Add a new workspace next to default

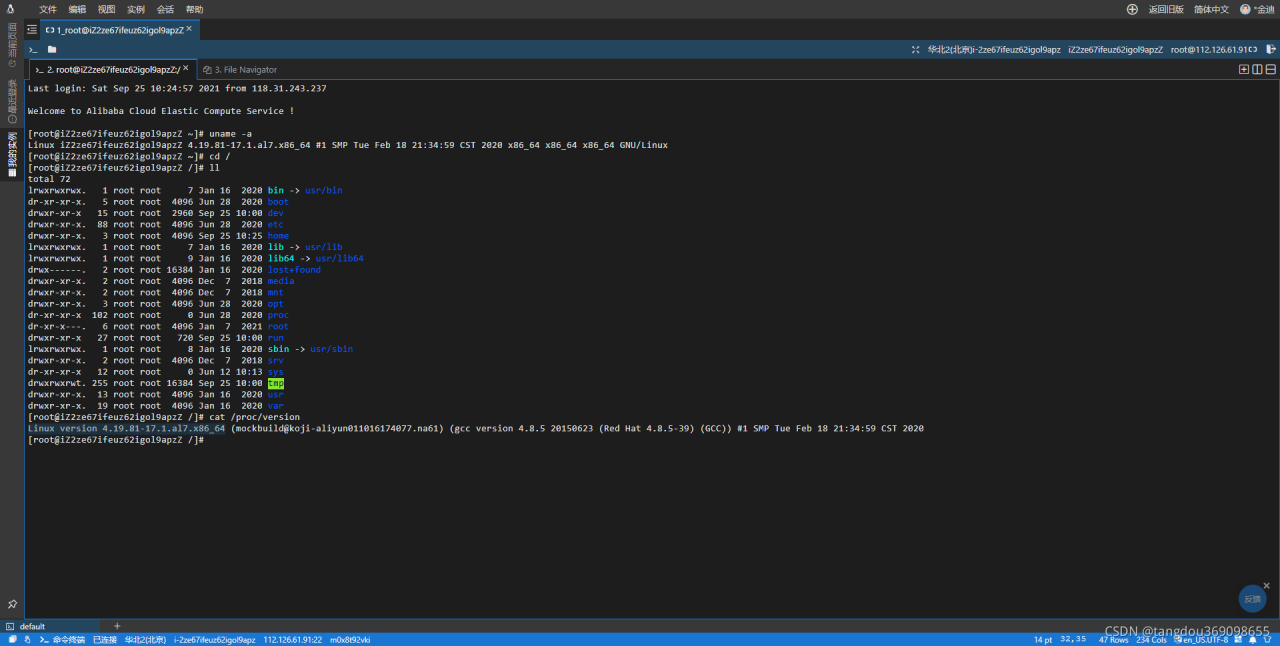117,626
